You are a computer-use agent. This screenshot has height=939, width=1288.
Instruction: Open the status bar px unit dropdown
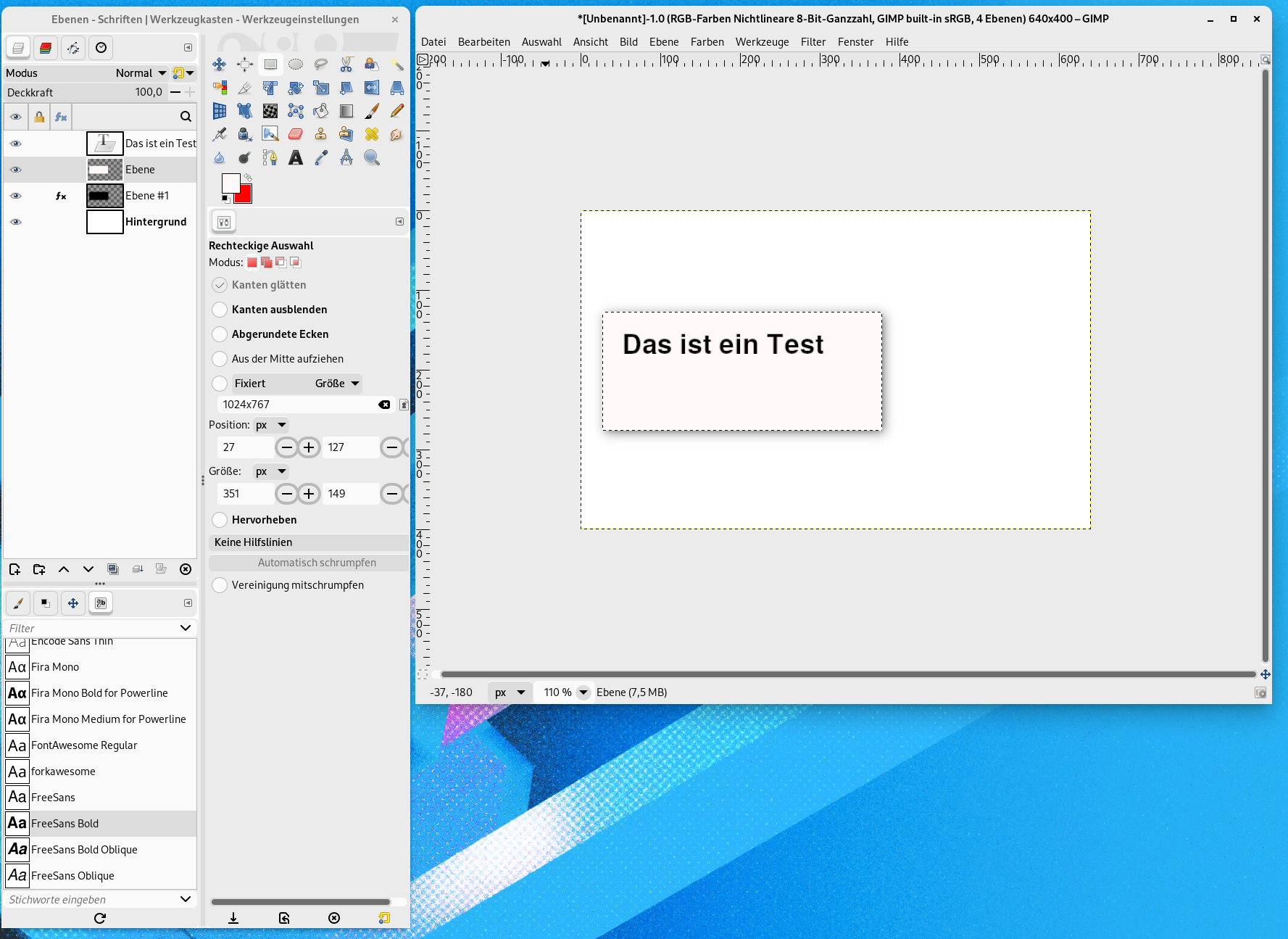510,692
